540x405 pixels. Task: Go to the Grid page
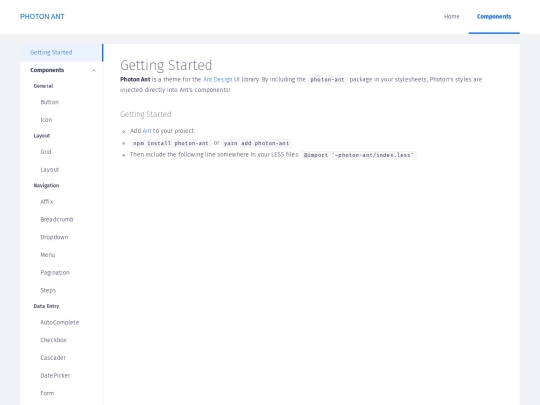click(x=46, y=152)
